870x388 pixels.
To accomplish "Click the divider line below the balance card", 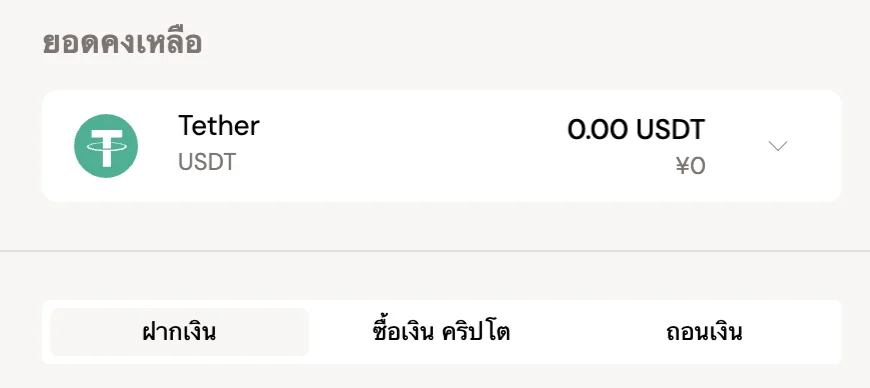I will point(435,251).
